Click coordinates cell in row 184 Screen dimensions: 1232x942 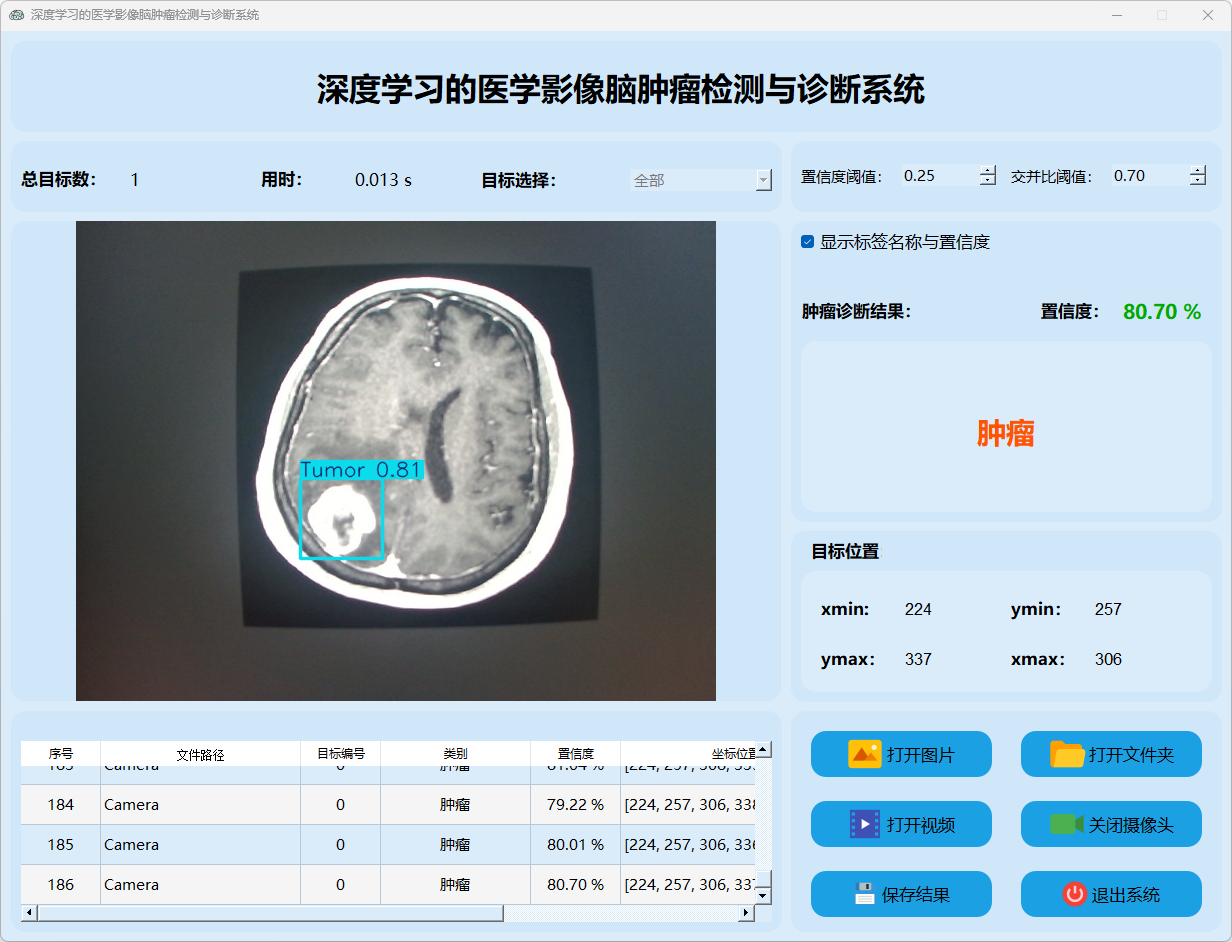(688, 805)
